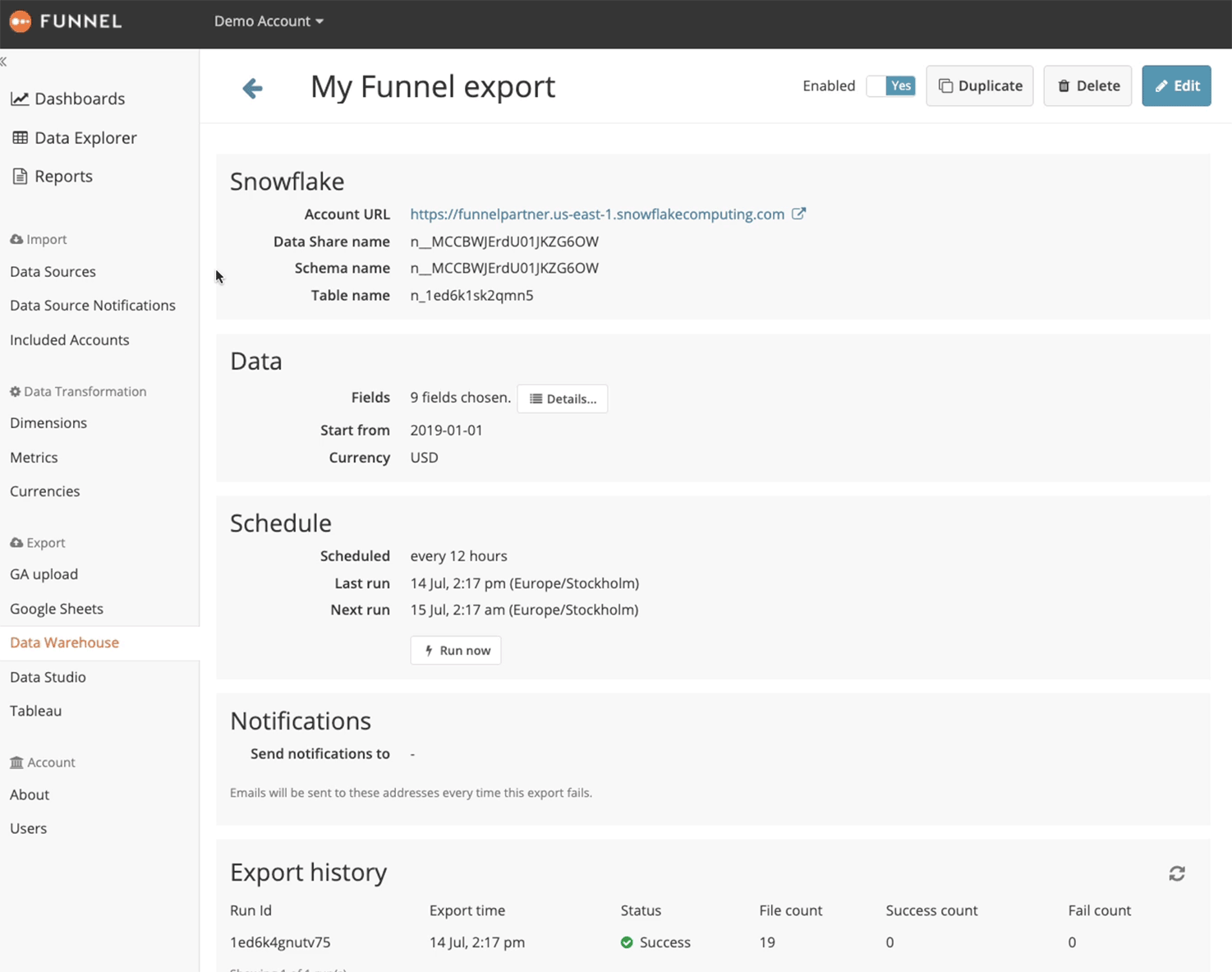Screen dimensions: 1232x972
Task: Click the Funnel logo in header
Action: click(x=66, y=21)
